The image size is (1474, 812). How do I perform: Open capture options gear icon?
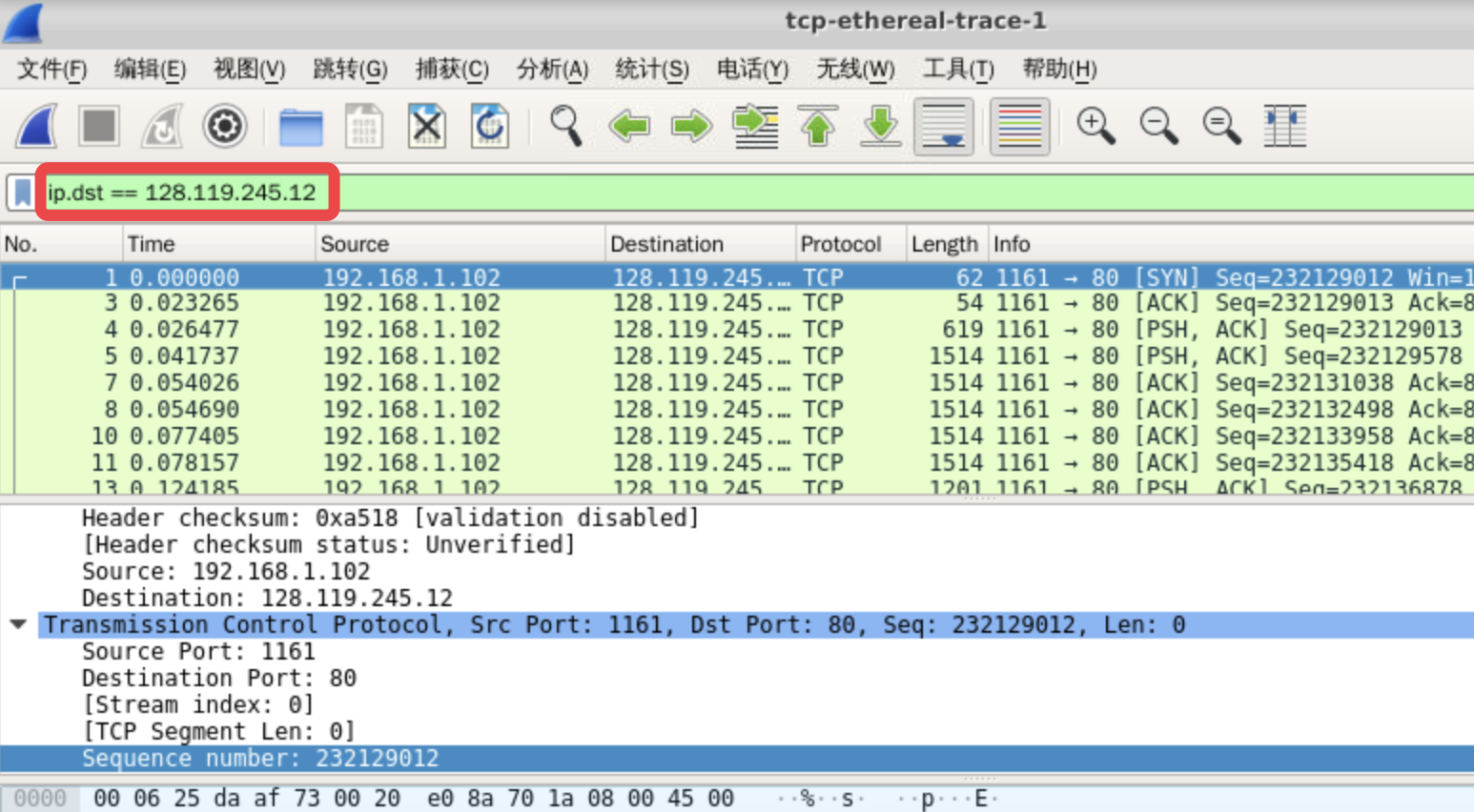pos(225,126)
